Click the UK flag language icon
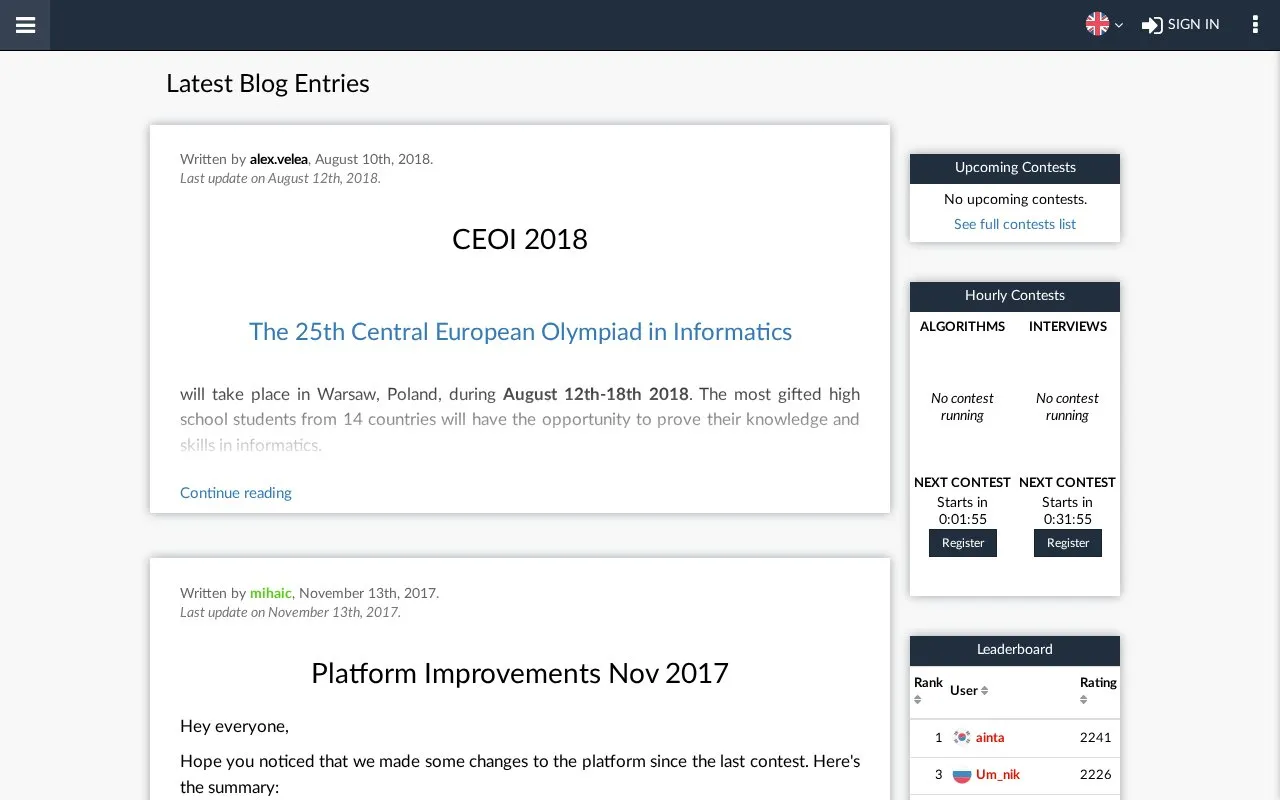 pyautogui.click(x=1097, y=25)
